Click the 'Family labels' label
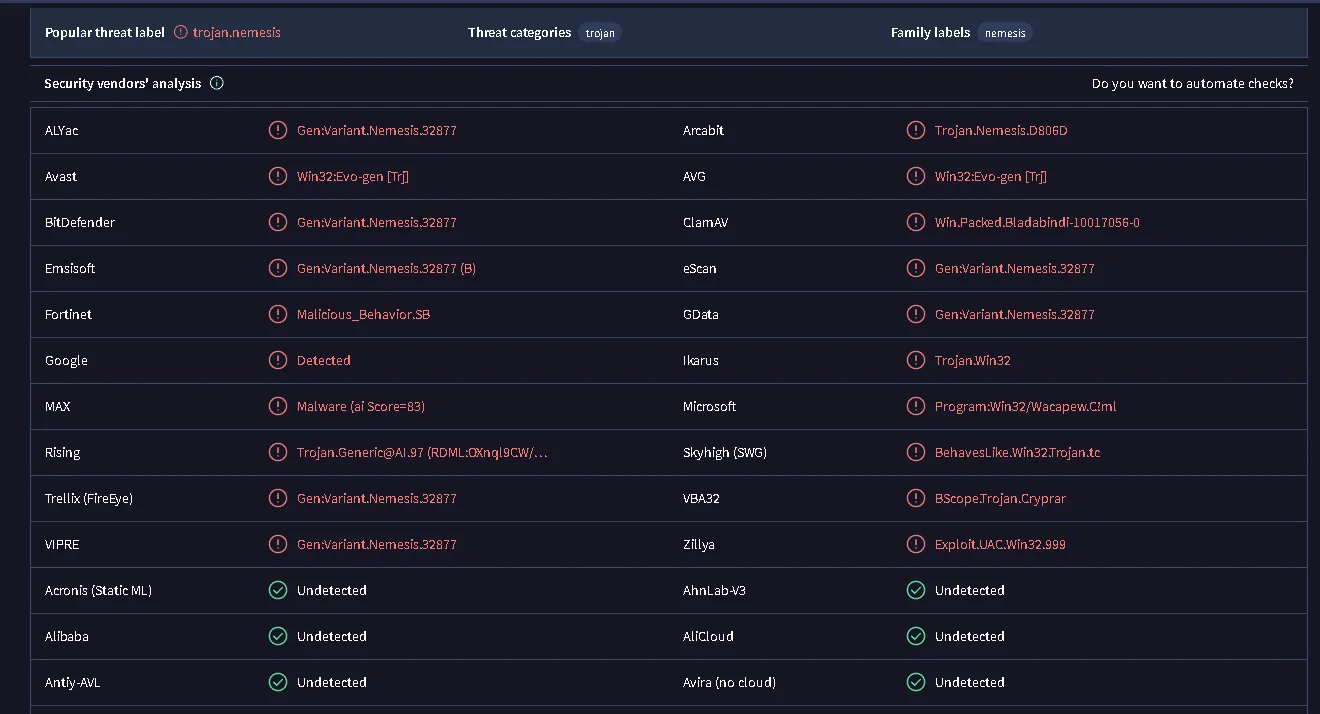Viewport: 1320px width, 714px height. pyautogui.click(x=931, y=32)
